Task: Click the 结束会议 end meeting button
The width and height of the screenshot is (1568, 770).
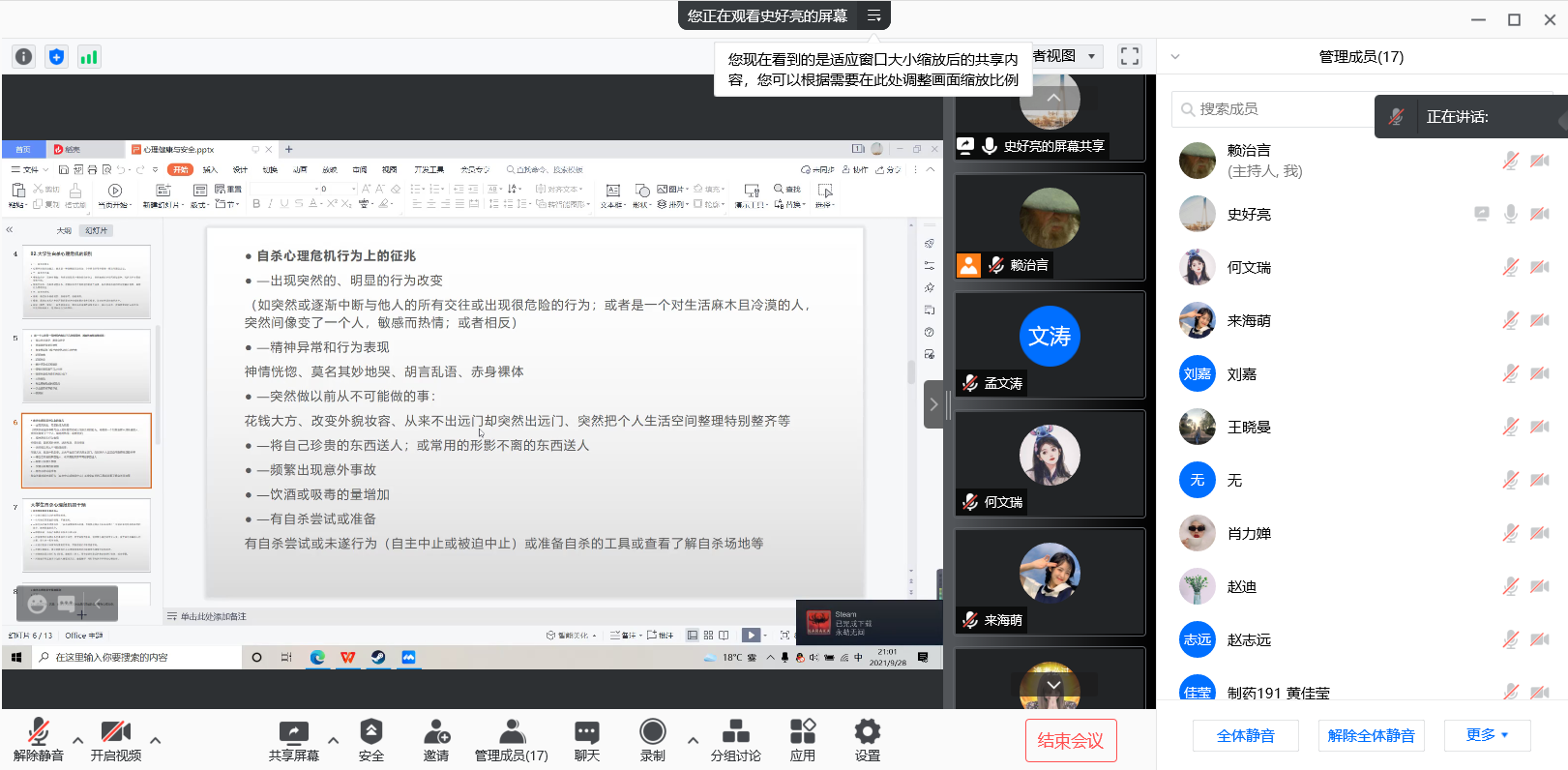Action: (x=1071, y=740)
